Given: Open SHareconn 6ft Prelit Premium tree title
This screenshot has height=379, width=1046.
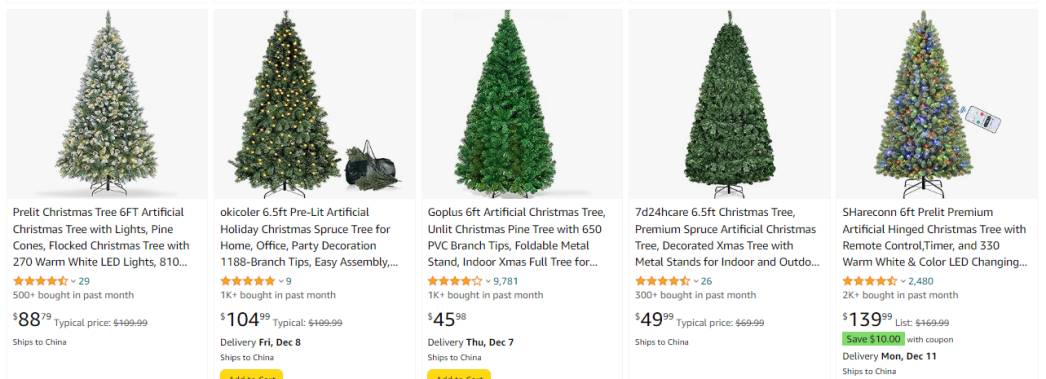Looking at the screenshot, I should click(935, 237).
